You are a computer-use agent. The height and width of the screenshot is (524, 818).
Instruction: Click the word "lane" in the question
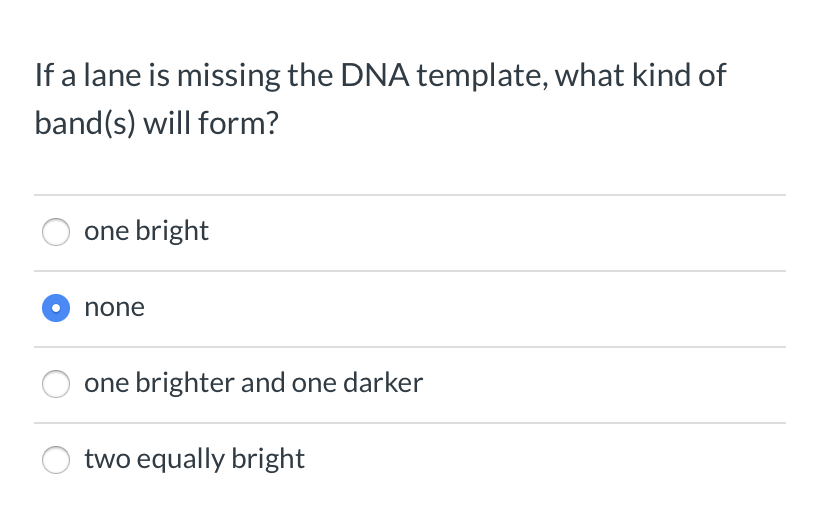click(112, 76)
